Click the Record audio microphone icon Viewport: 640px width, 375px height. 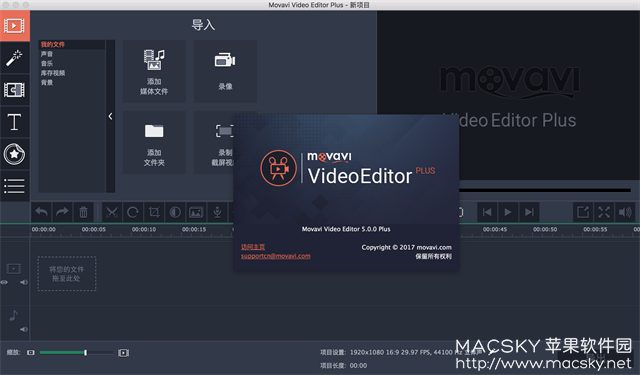coord(217,212)
